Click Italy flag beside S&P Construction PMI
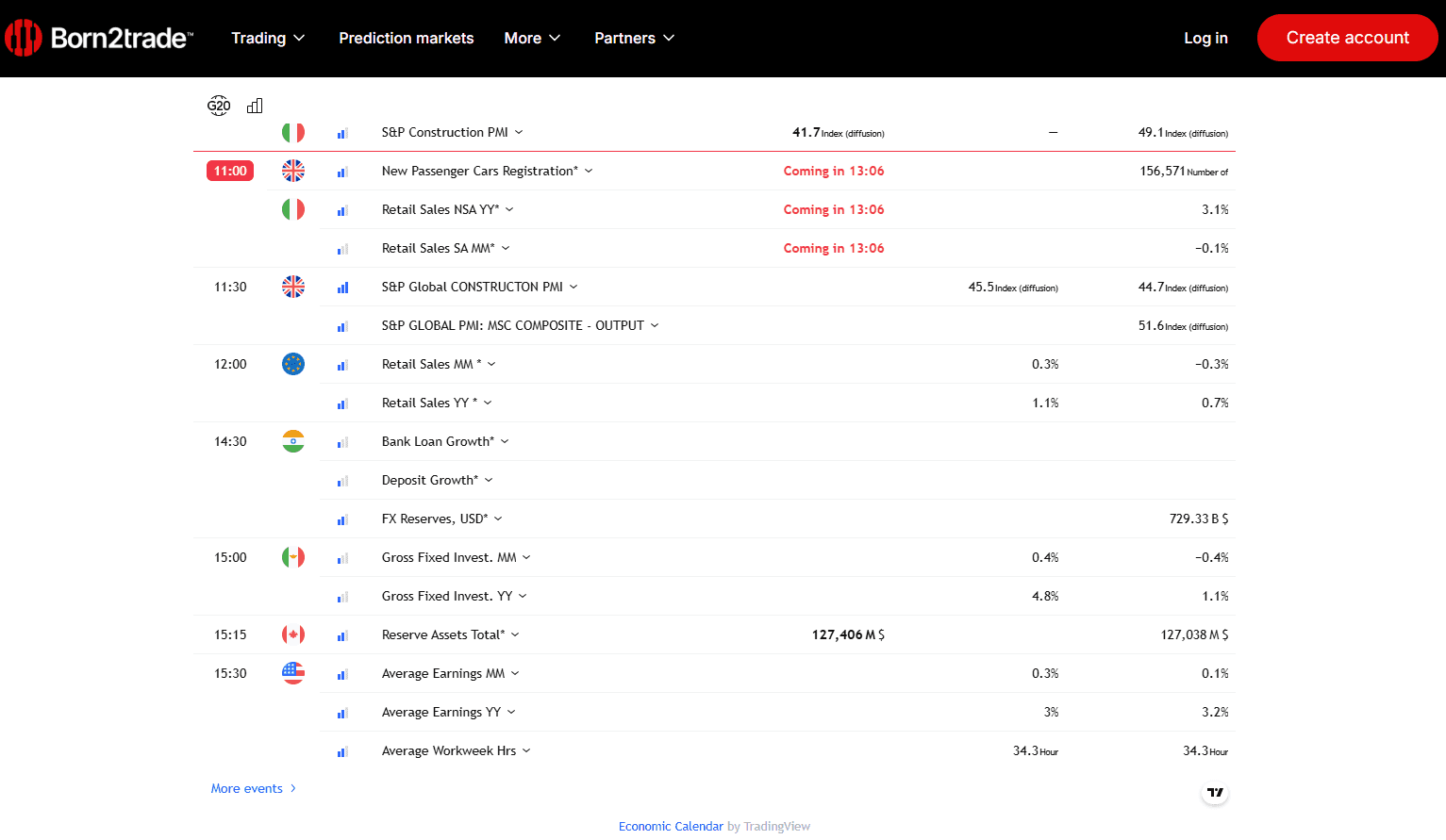1446x840 pixels. click(x=293, y=133)
